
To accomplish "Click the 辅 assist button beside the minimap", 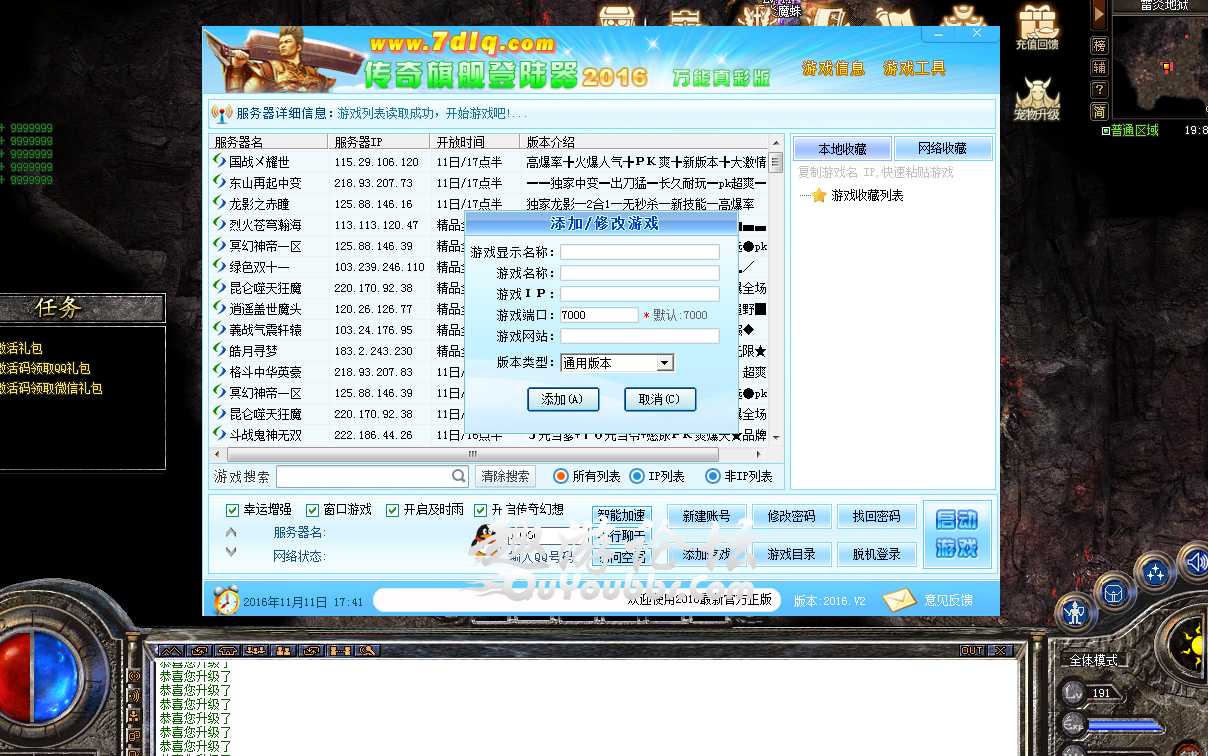I will click(x=1099, y=68).
